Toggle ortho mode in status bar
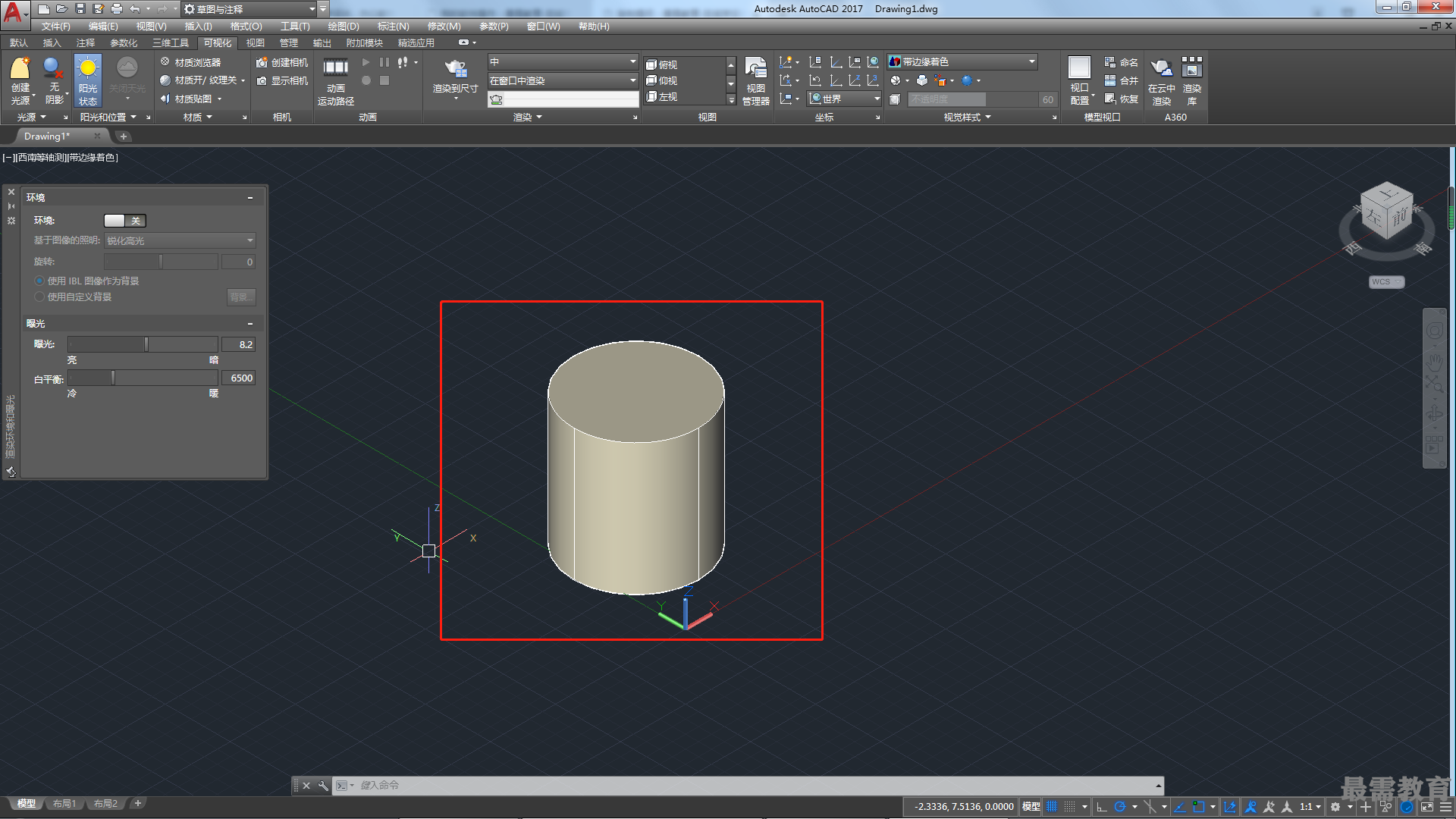 click(1102, 807)
